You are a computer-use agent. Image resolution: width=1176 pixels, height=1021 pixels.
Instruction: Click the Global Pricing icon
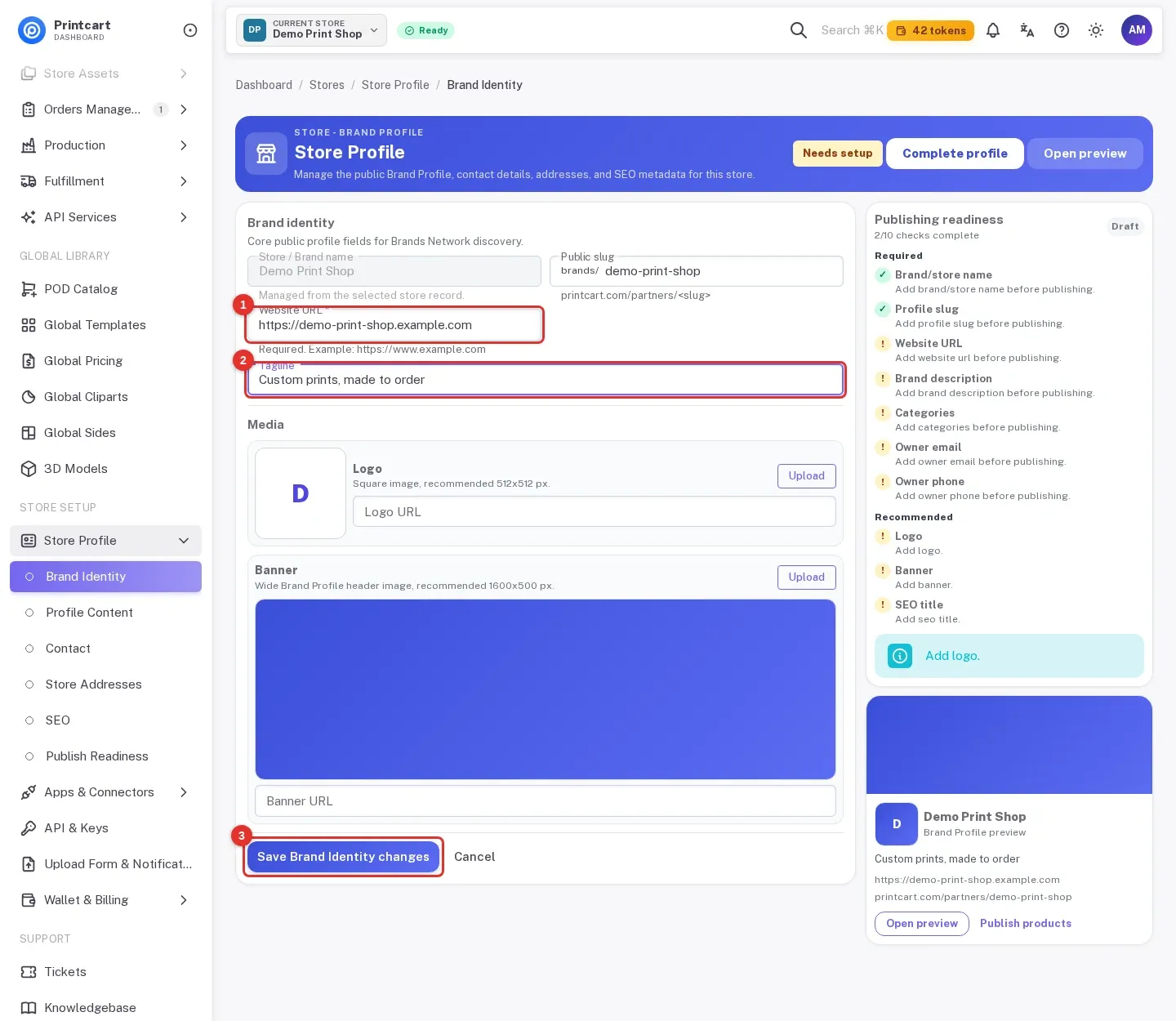tap(29, 361)
